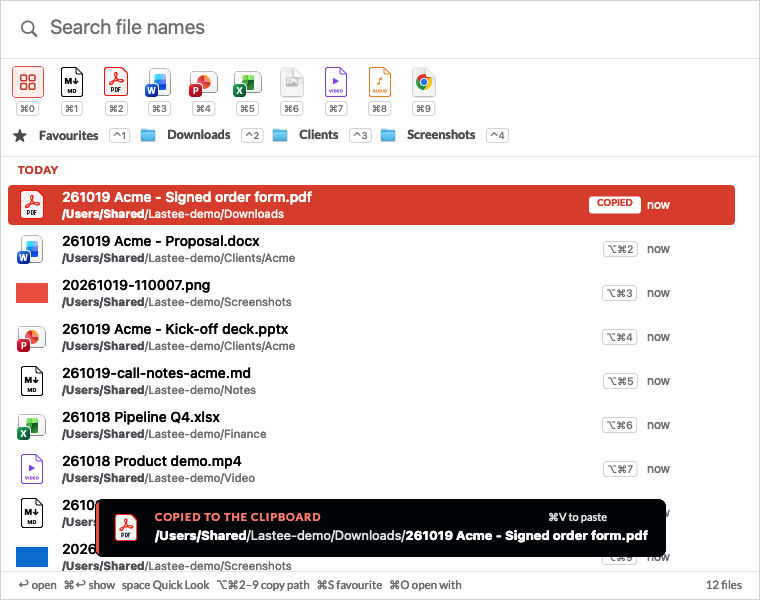
Task: Click ^1 badge next to Favourites
Action: tap(120, 136)
